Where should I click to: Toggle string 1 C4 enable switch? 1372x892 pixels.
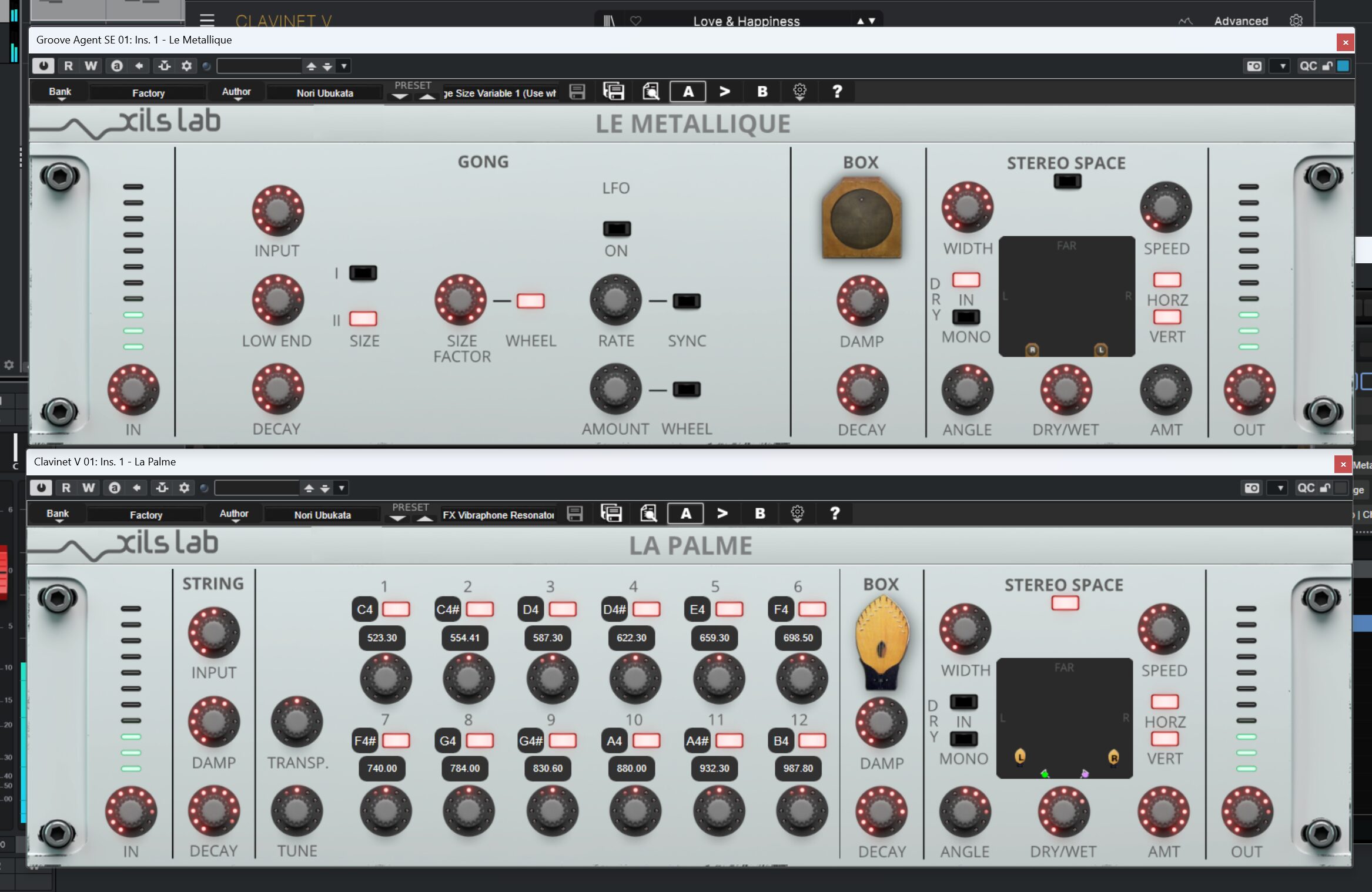396,609
